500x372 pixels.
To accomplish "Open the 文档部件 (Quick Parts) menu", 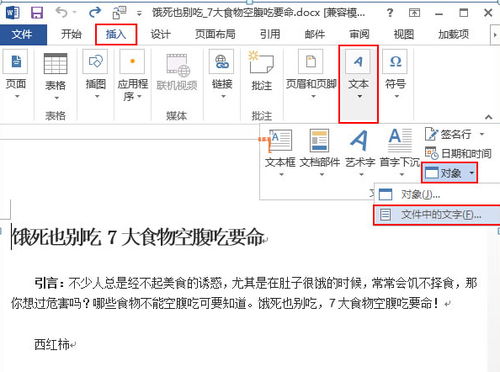I will point(320,153).
